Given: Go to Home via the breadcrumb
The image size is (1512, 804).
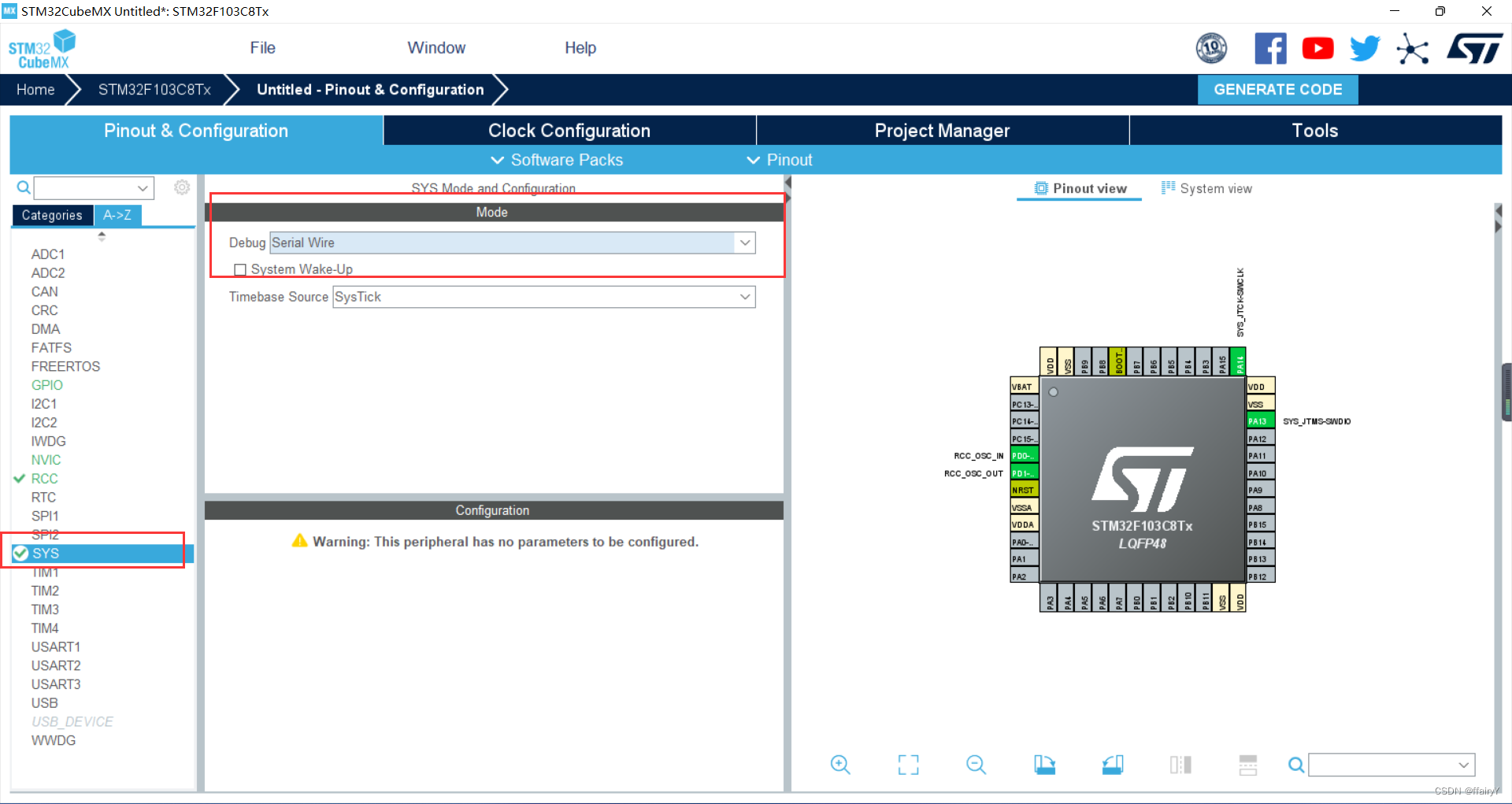Looking at the screenshot, I should 35,89.
